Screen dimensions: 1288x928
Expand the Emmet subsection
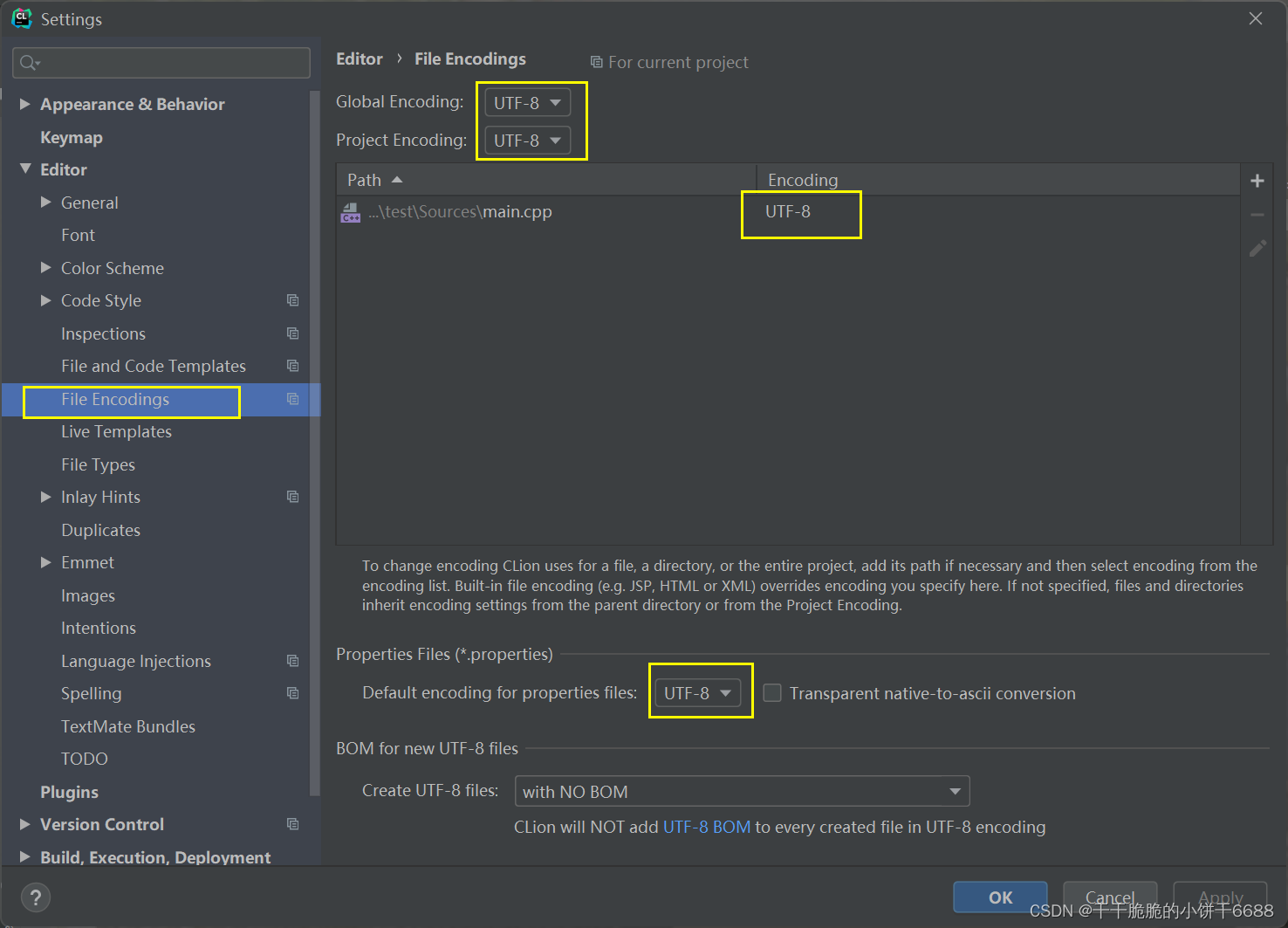click(45, 562)
